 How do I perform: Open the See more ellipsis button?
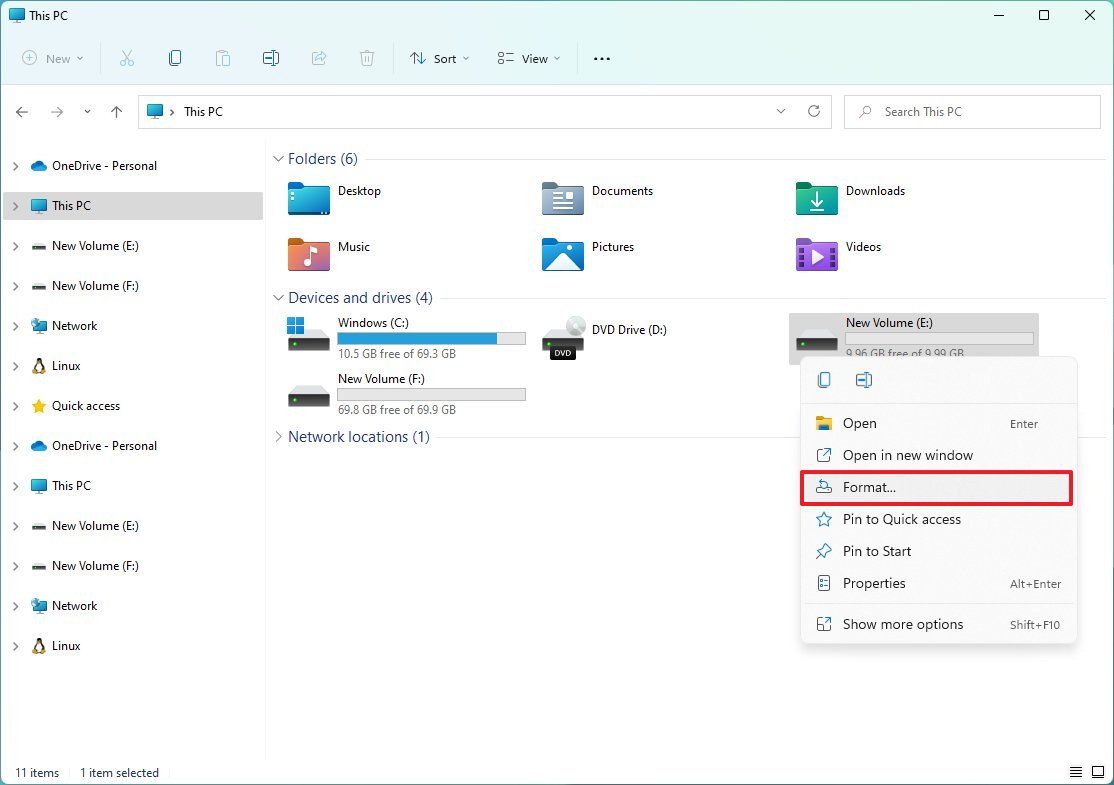coord(601,58)
